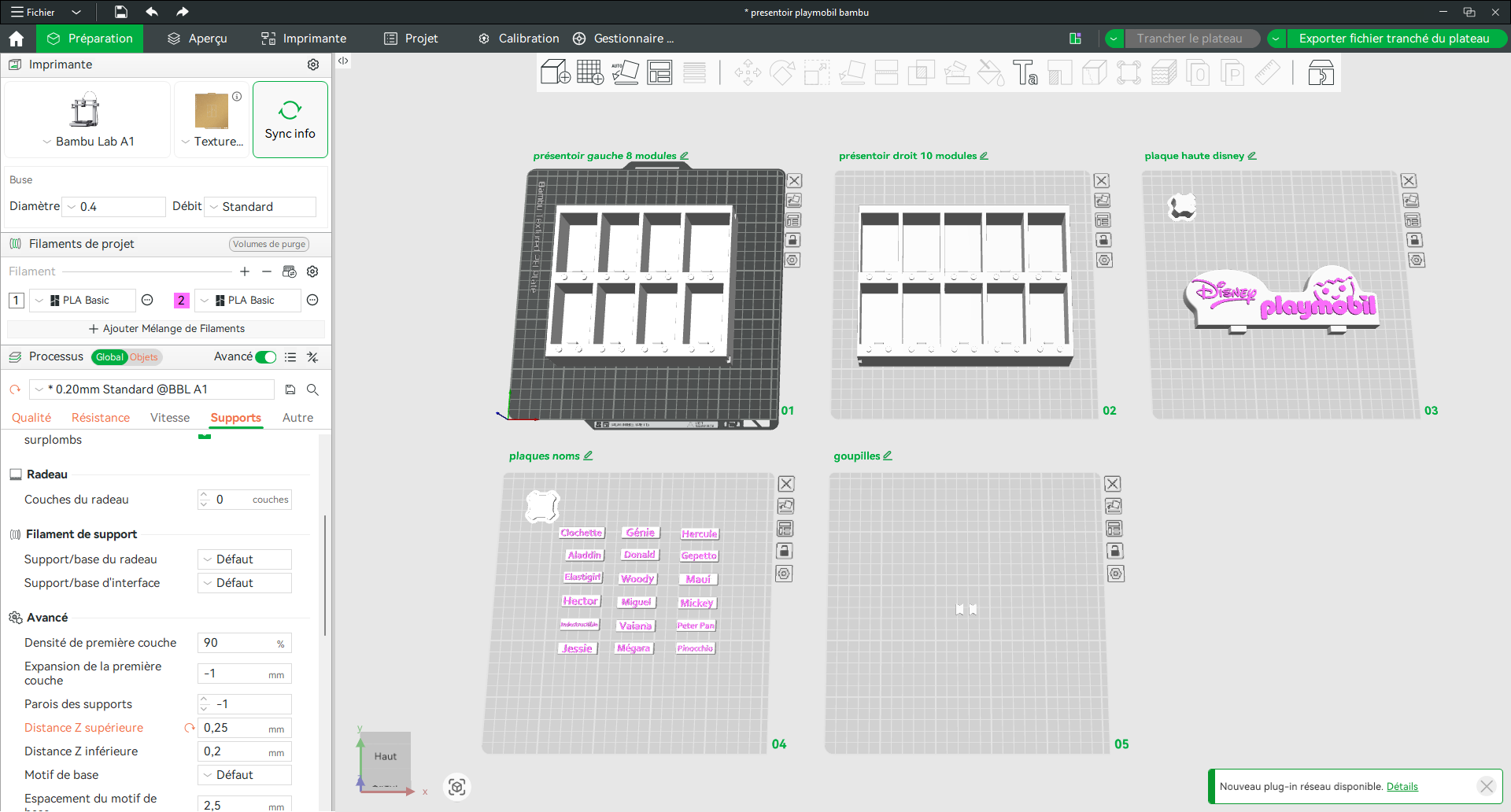Viewport: 1511px width, 812px height.
Task: Click the Densité de première couche field
Action: [245, 643]
